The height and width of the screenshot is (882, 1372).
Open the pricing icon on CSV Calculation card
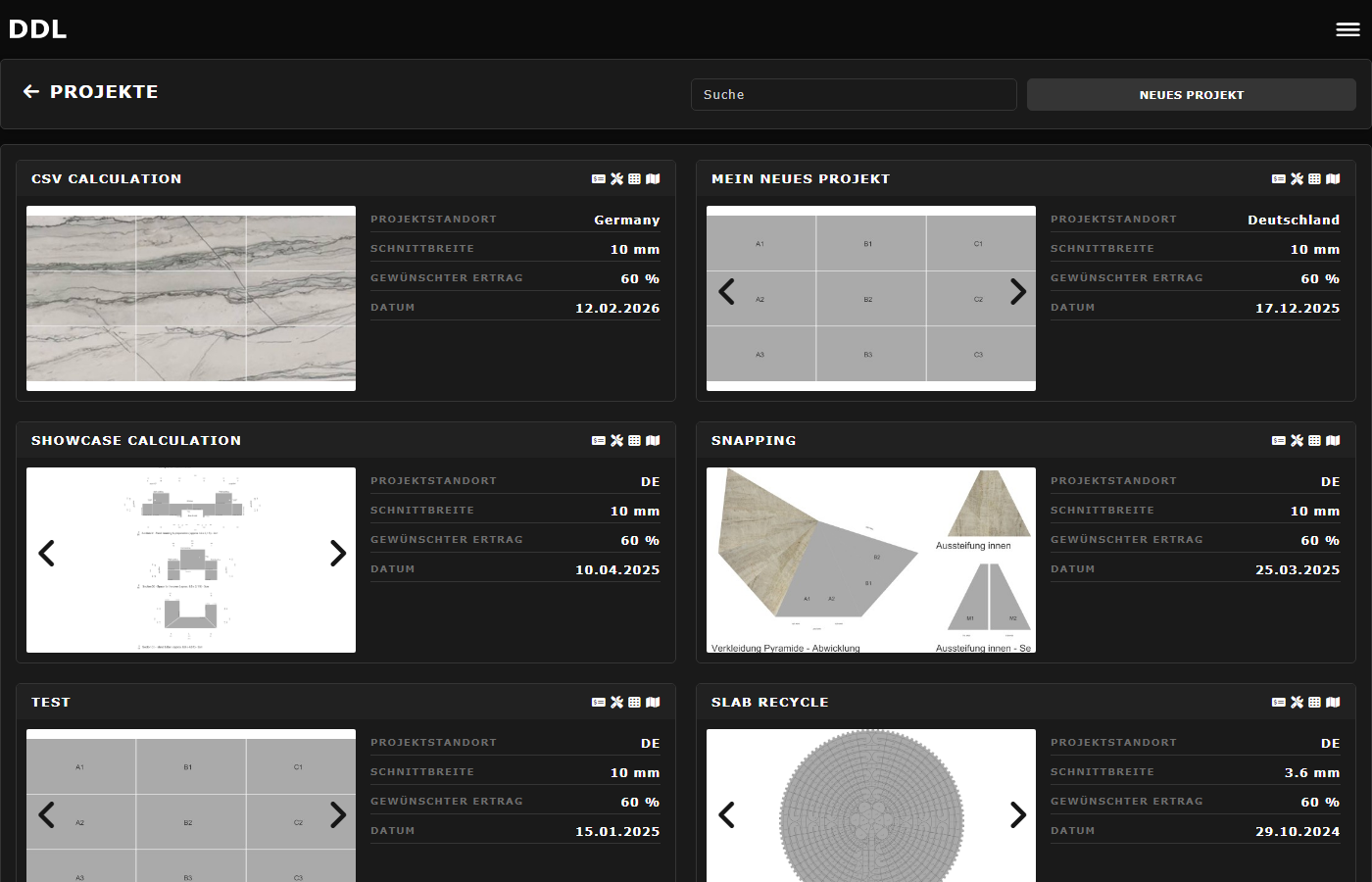point(598,178)
